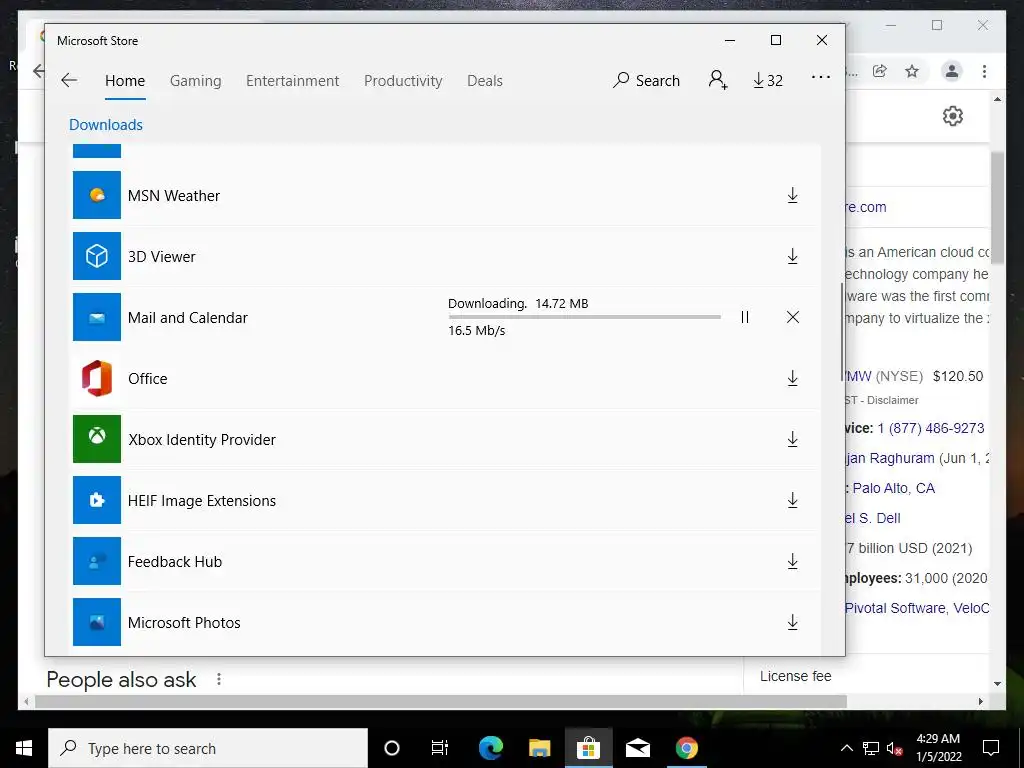Download Microsoft Photos update arrow

coord(792,622)
